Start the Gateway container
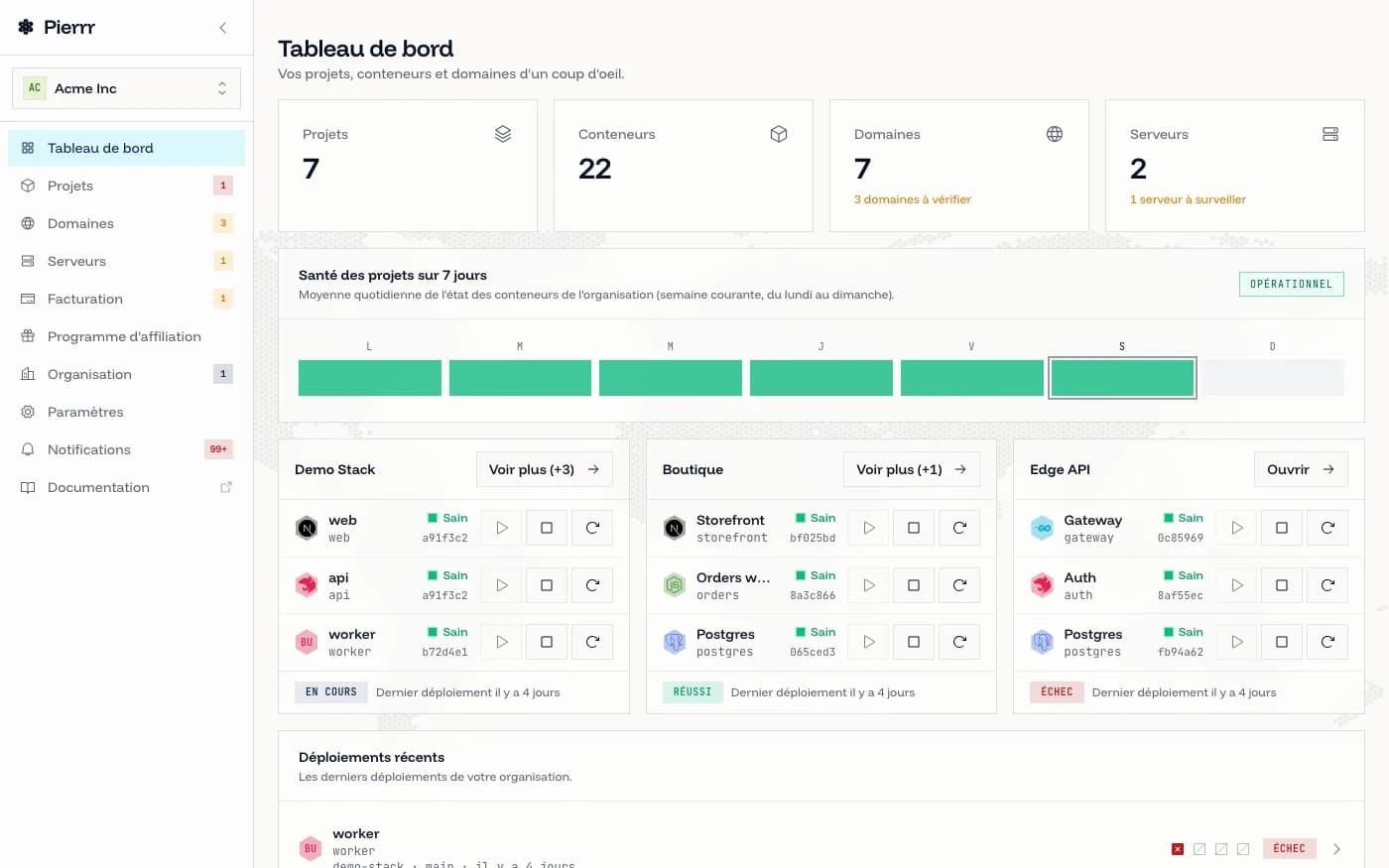The width and height of the screenshot is (1389, 868). (x=1237, y=528)
